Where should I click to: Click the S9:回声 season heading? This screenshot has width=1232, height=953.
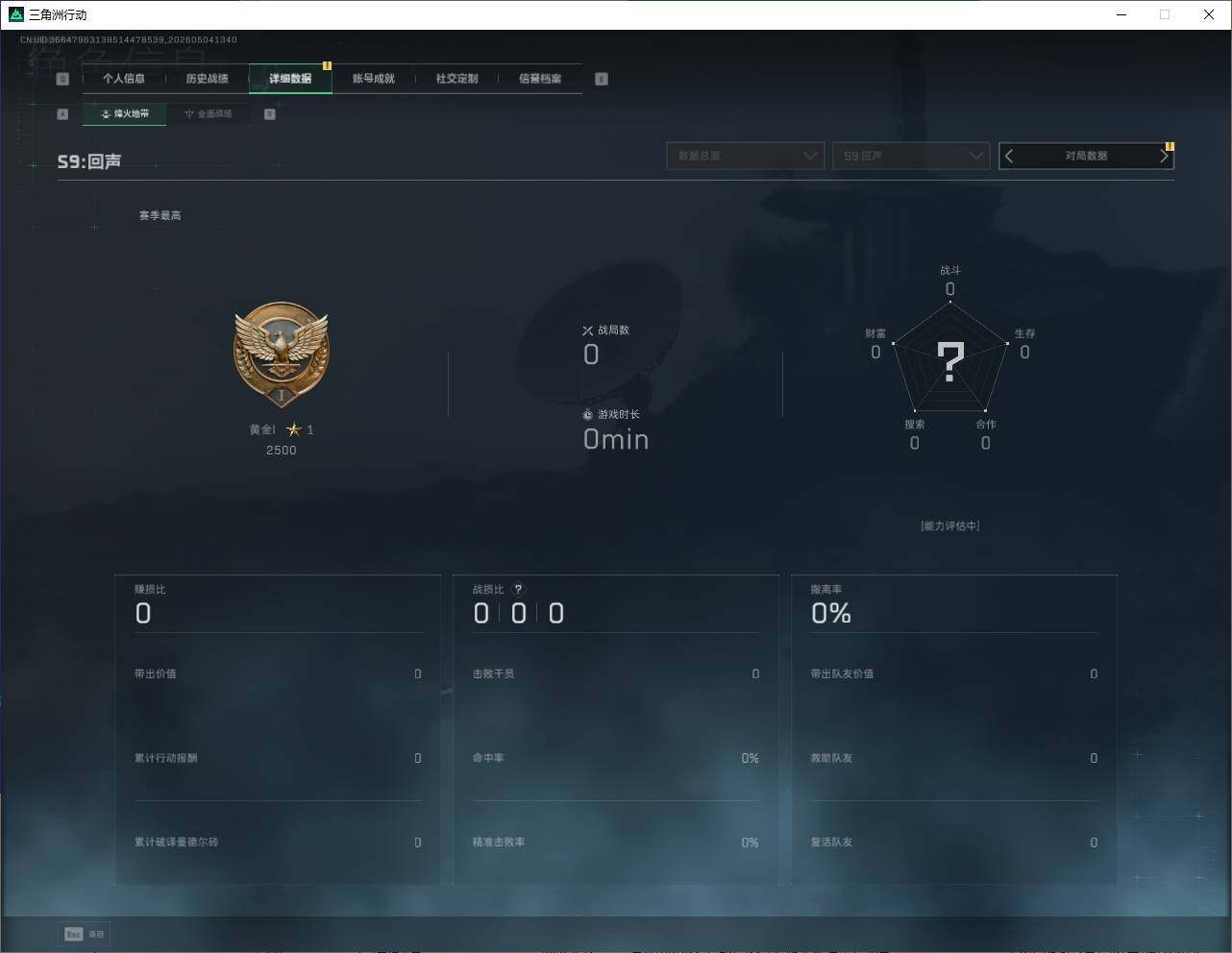click(89, 161)
